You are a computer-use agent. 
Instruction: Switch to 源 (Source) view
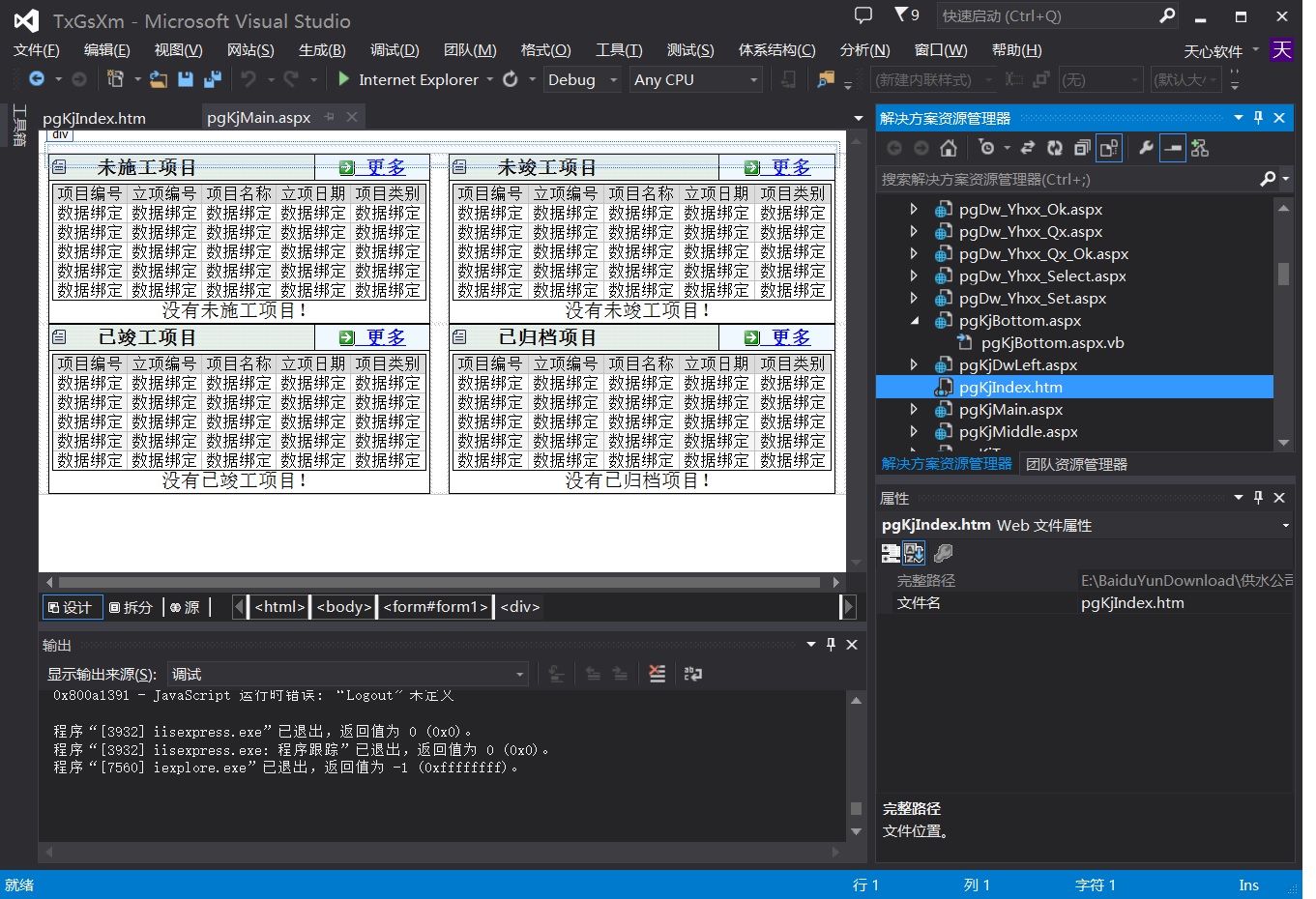tap(185, 607)
